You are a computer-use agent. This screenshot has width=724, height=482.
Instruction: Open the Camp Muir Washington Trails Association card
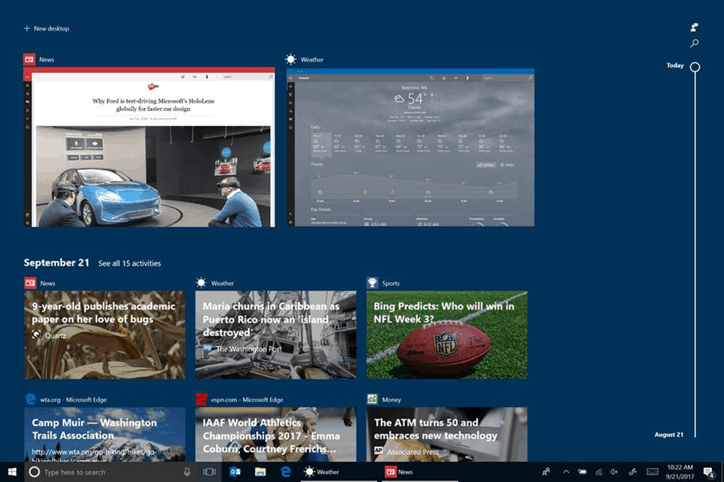105,434
